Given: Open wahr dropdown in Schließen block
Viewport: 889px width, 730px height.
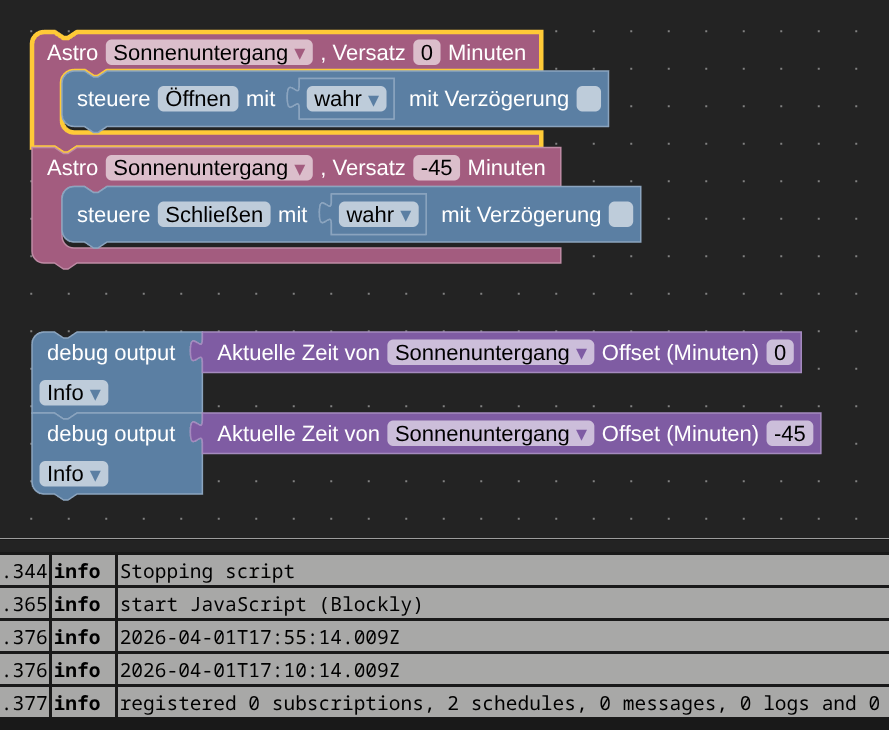Looking at the screenshot, I should 379,215.
